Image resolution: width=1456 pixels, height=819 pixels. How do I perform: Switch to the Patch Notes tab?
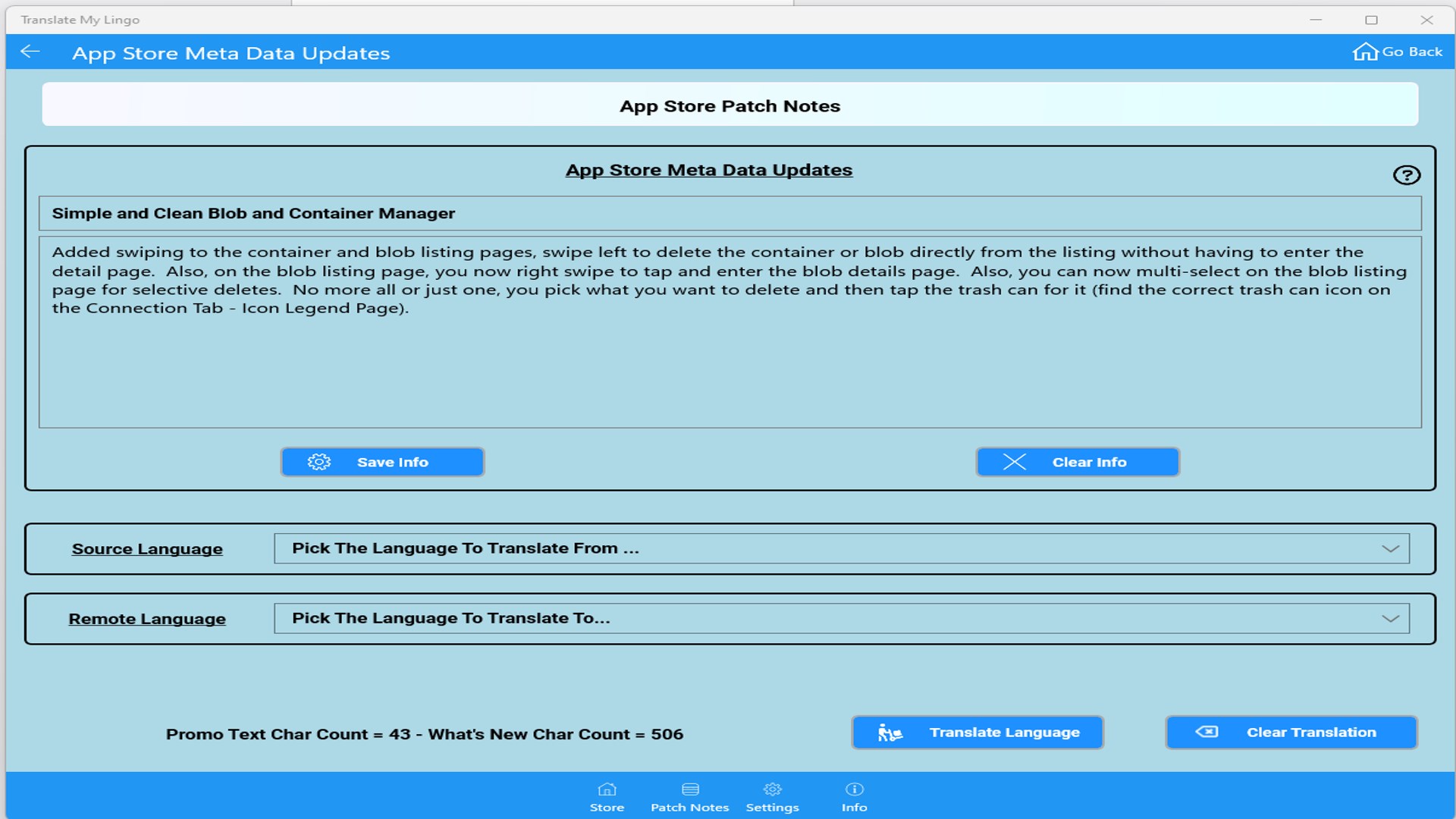click(689, 797)
